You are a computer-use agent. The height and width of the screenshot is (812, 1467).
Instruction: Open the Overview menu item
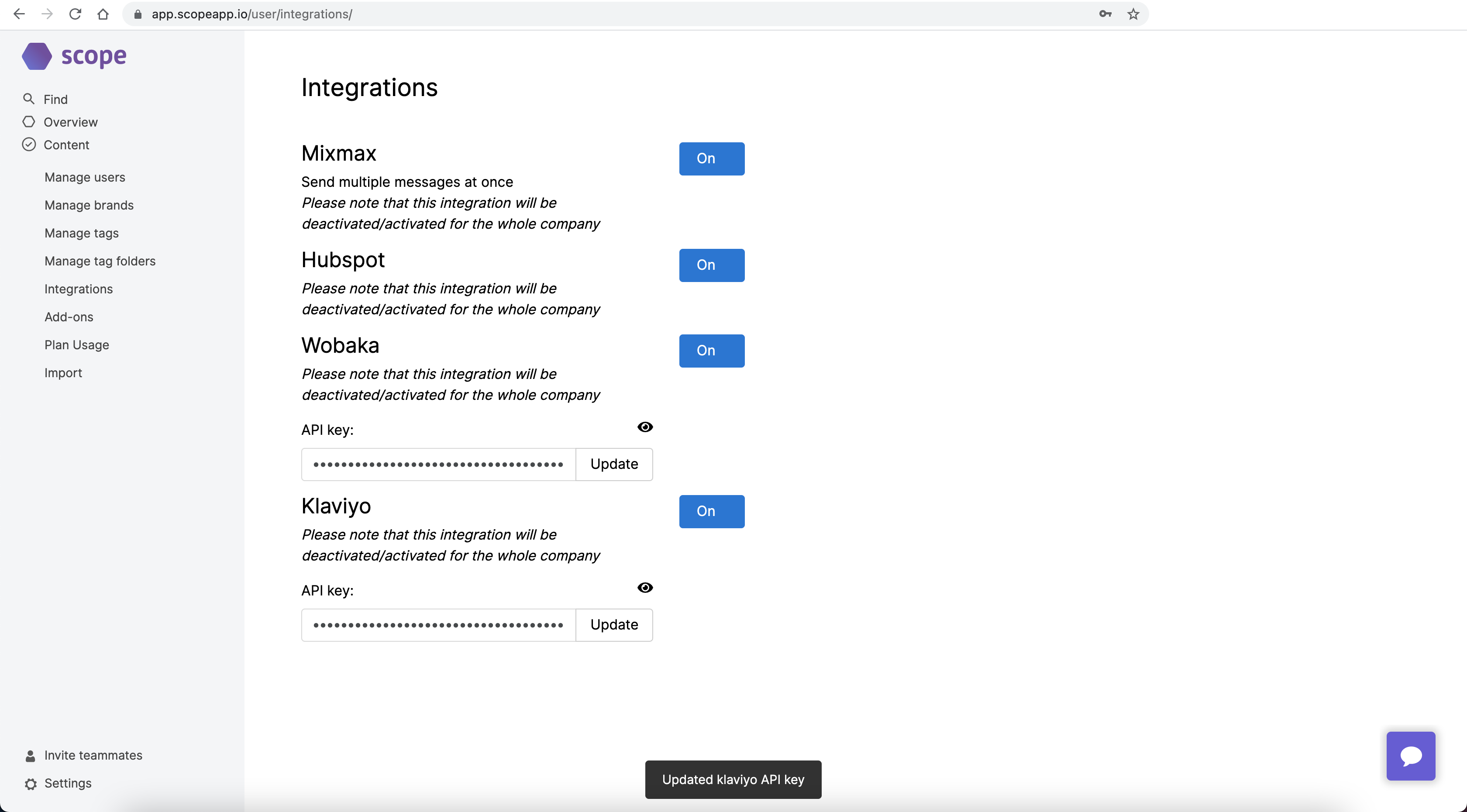click(71, 122)
